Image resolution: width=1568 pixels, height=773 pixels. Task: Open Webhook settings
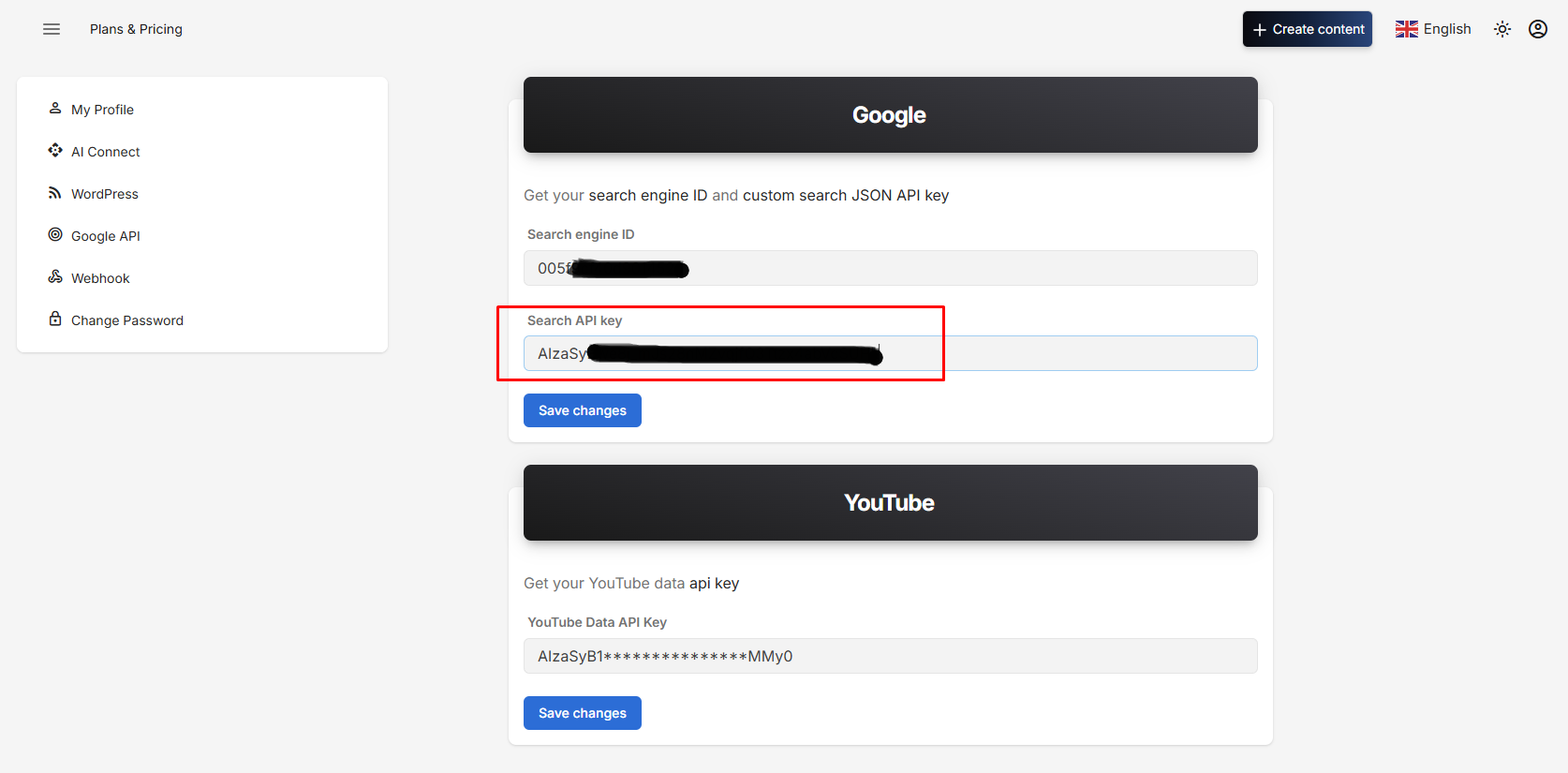[100, 278]
